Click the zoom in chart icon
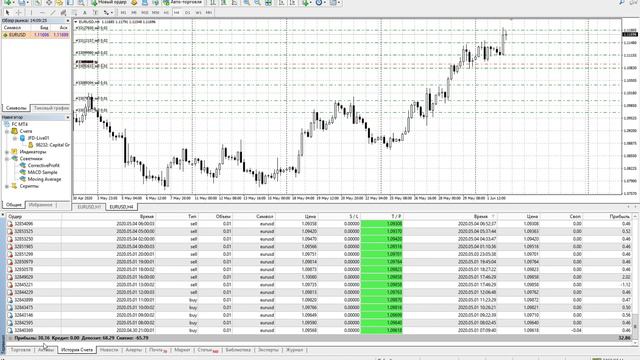Viewport: 640px width, 360px height. pos(247,2)
